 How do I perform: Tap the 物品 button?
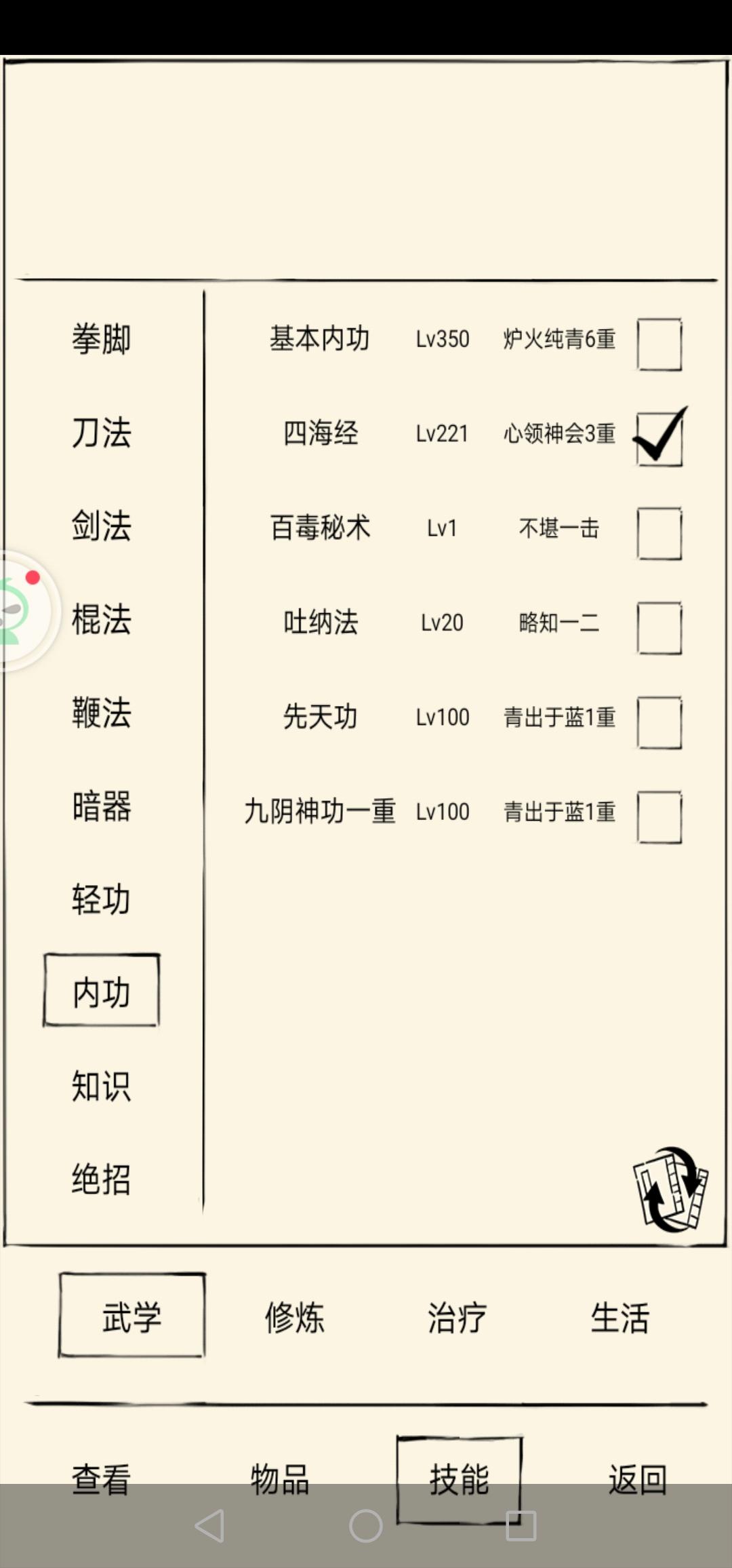tap(280, 1479)
